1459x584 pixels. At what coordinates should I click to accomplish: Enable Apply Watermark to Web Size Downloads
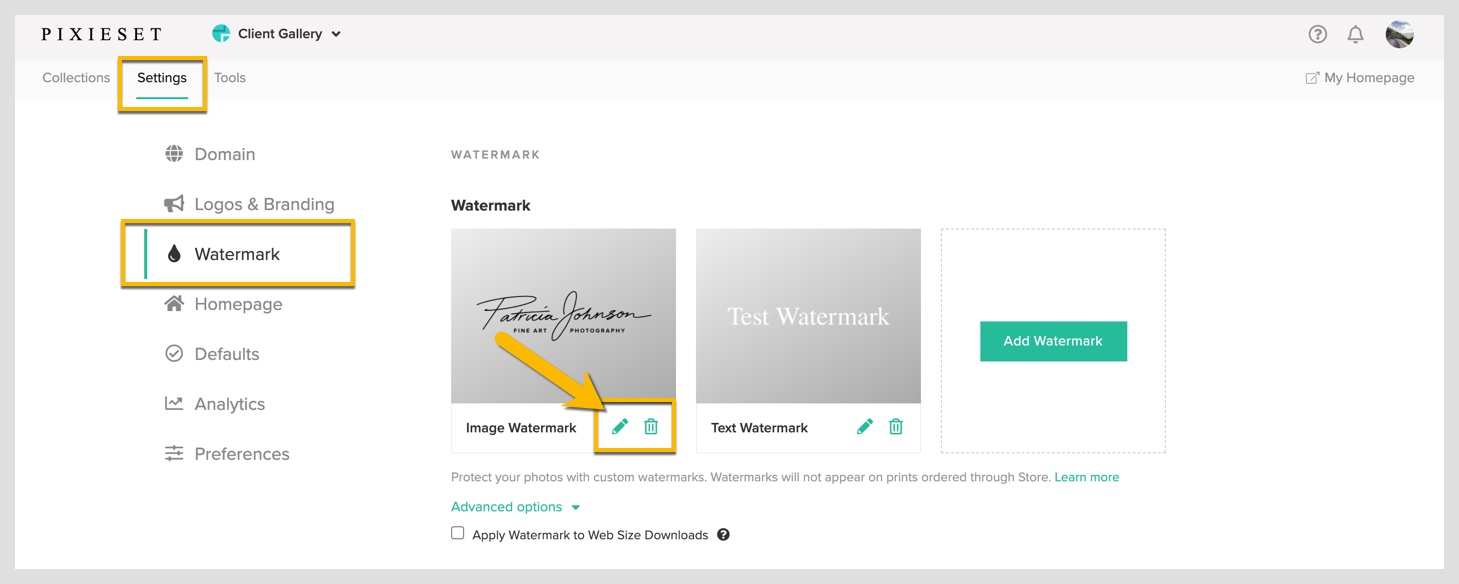pos(458,534)
